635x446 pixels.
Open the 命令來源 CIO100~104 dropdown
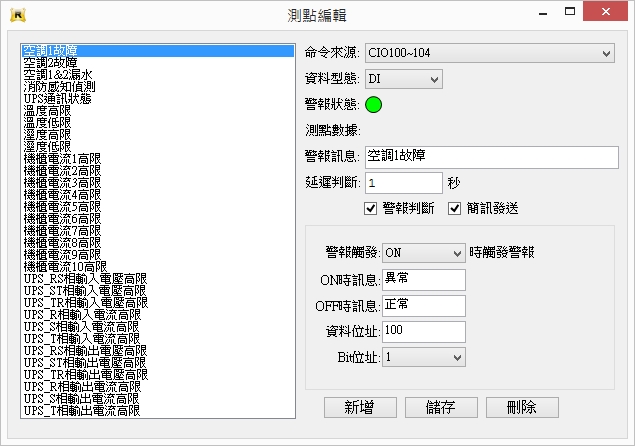[x=490, y=53]
